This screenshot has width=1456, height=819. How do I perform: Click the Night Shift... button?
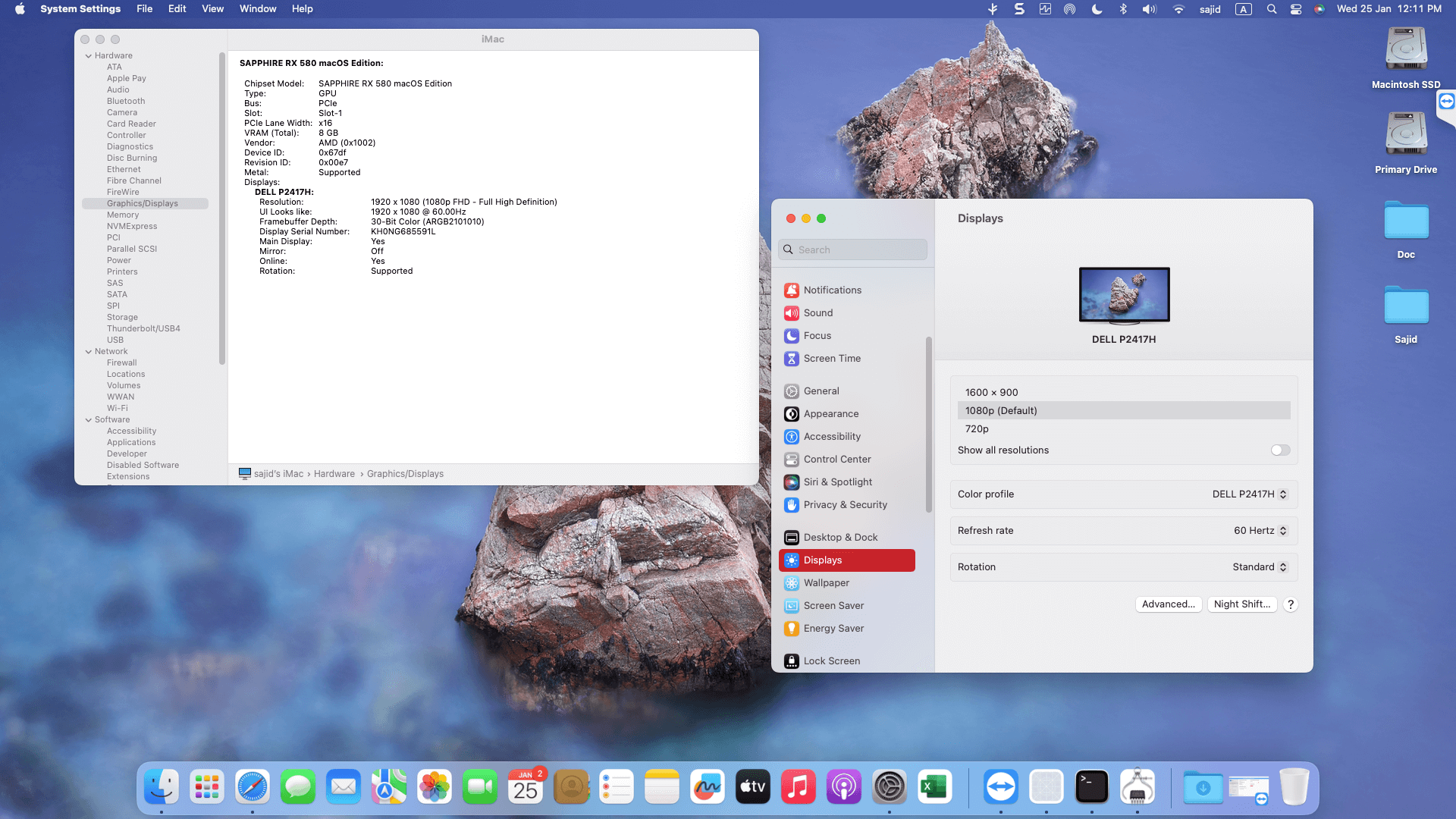coord(1242,604)
